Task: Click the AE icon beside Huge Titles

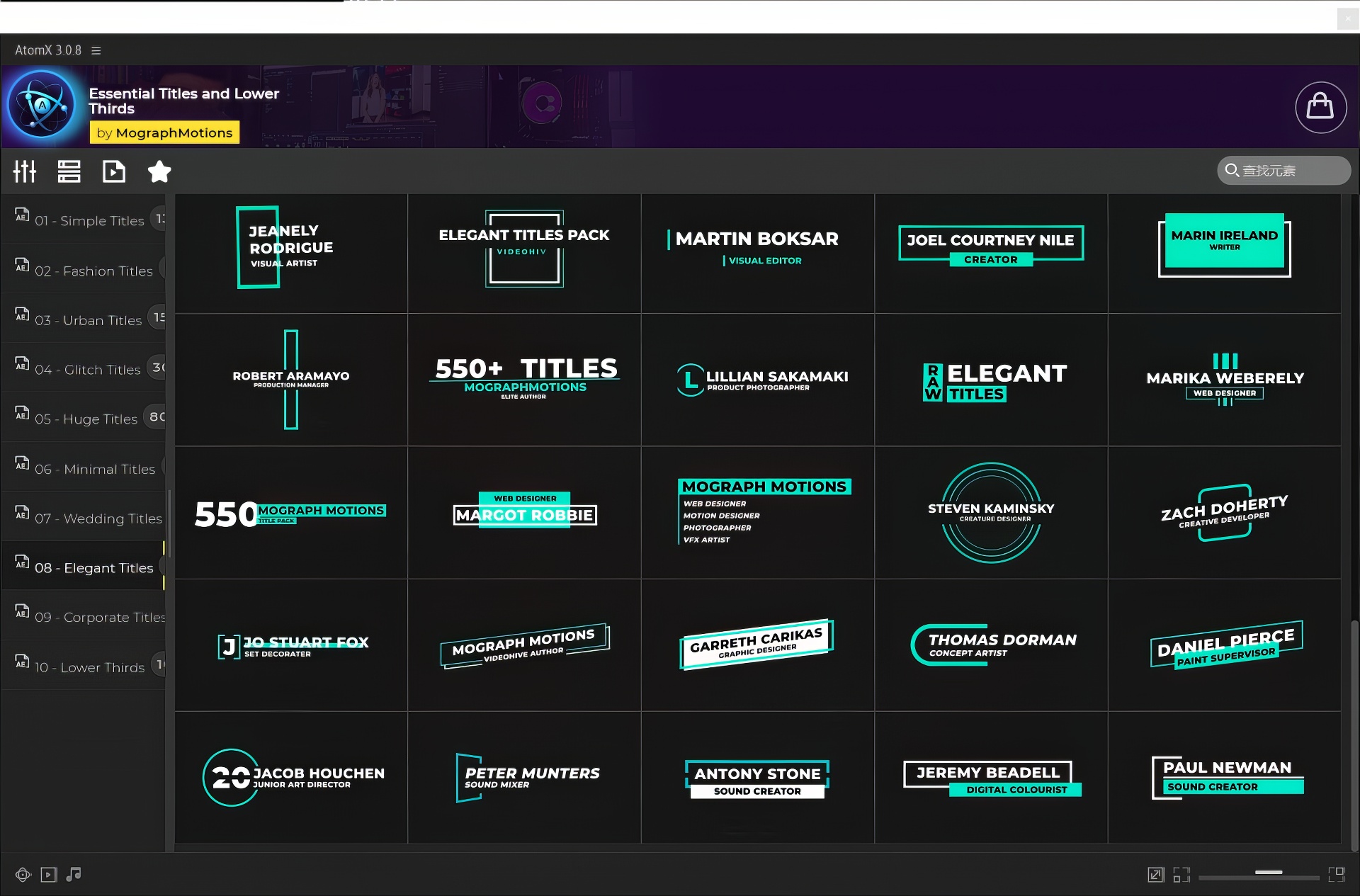Action: point(23,413)
